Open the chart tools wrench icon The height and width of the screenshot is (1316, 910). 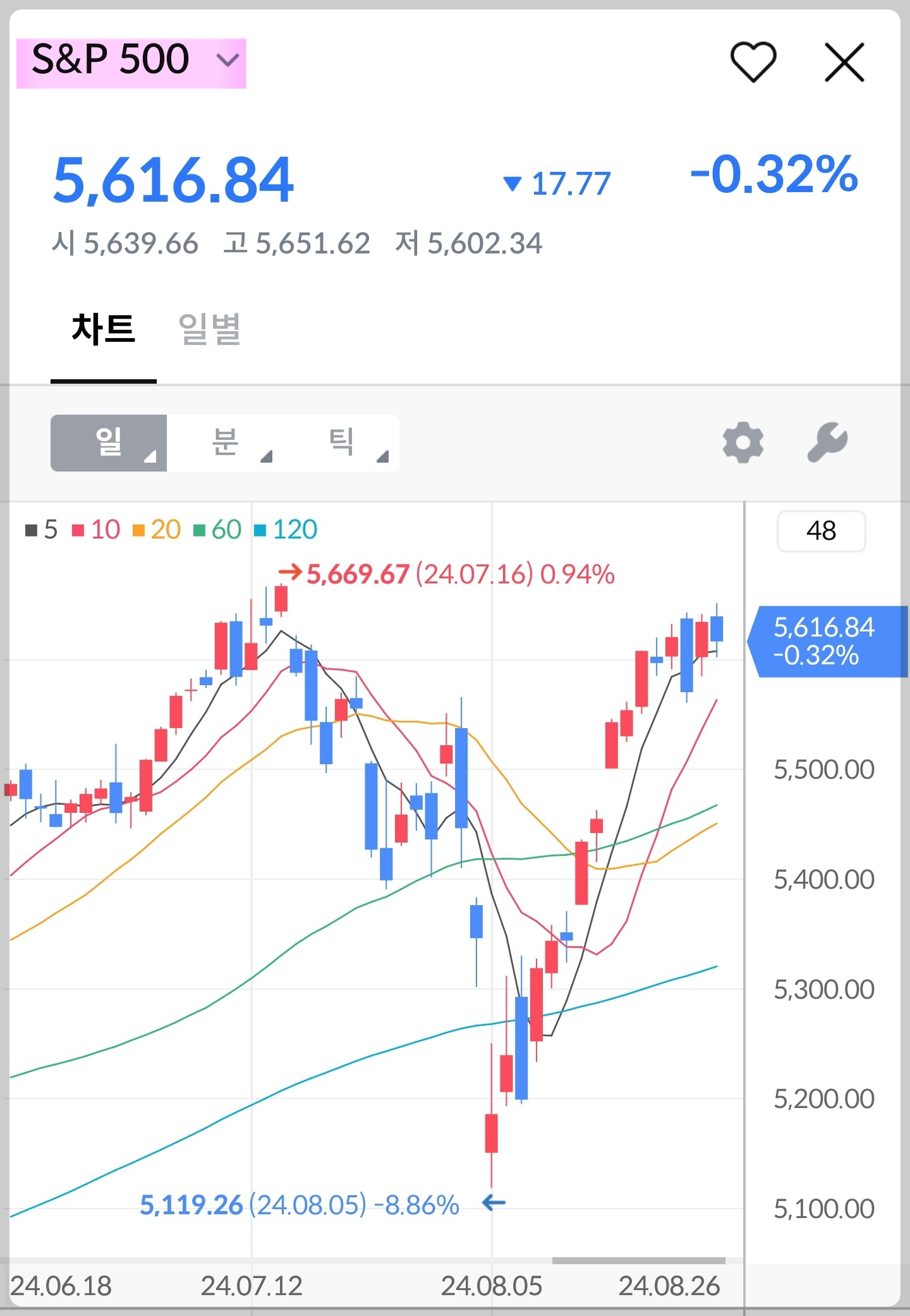pyautogui.click(x=828, y=442)
